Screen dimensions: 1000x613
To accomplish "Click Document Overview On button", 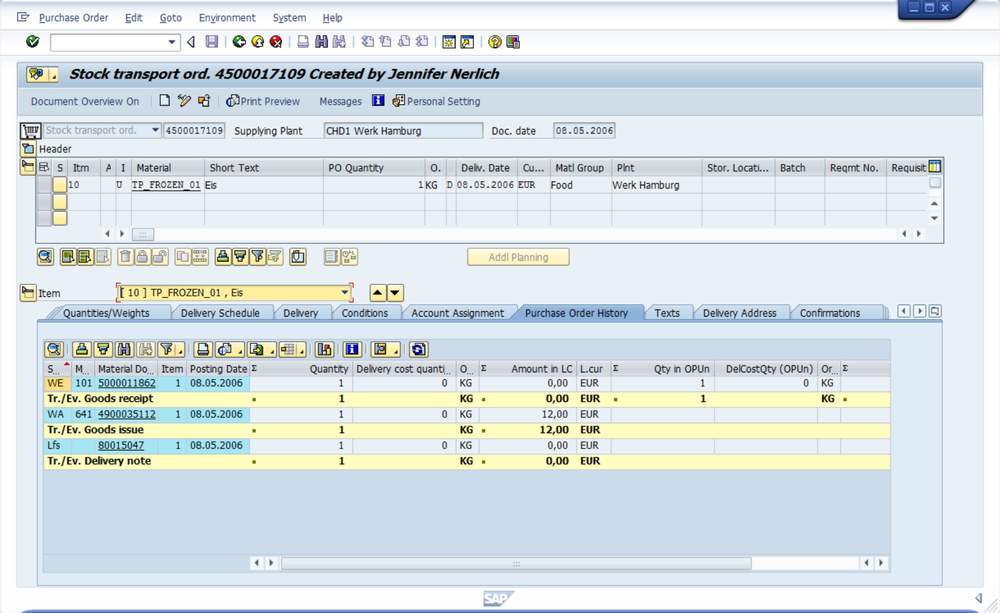I will click(85, 101).
